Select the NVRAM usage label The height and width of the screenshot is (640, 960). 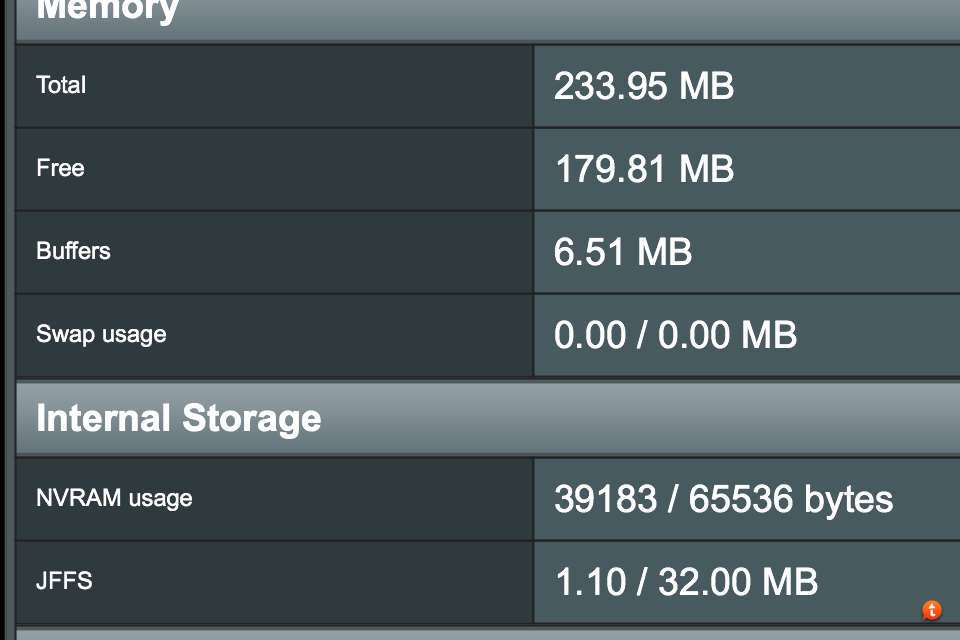[114, 498]
